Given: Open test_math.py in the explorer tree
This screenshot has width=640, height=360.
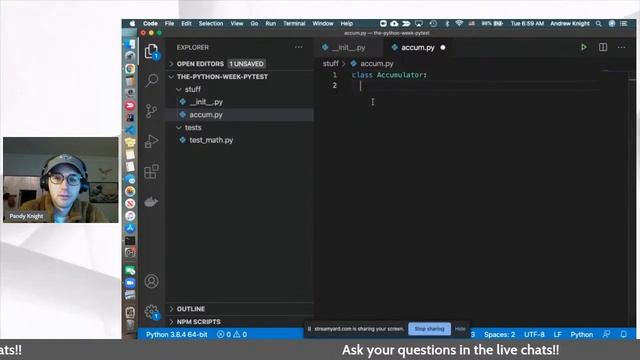Looking at the screenshot, I should pos(211,140).
